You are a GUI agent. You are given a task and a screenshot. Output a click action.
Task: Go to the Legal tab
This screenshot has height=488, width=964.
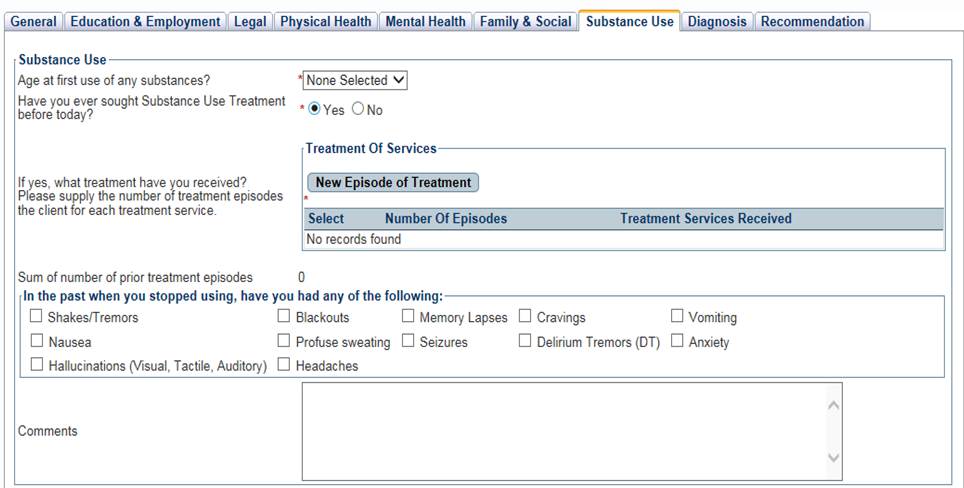pos(250,21)
